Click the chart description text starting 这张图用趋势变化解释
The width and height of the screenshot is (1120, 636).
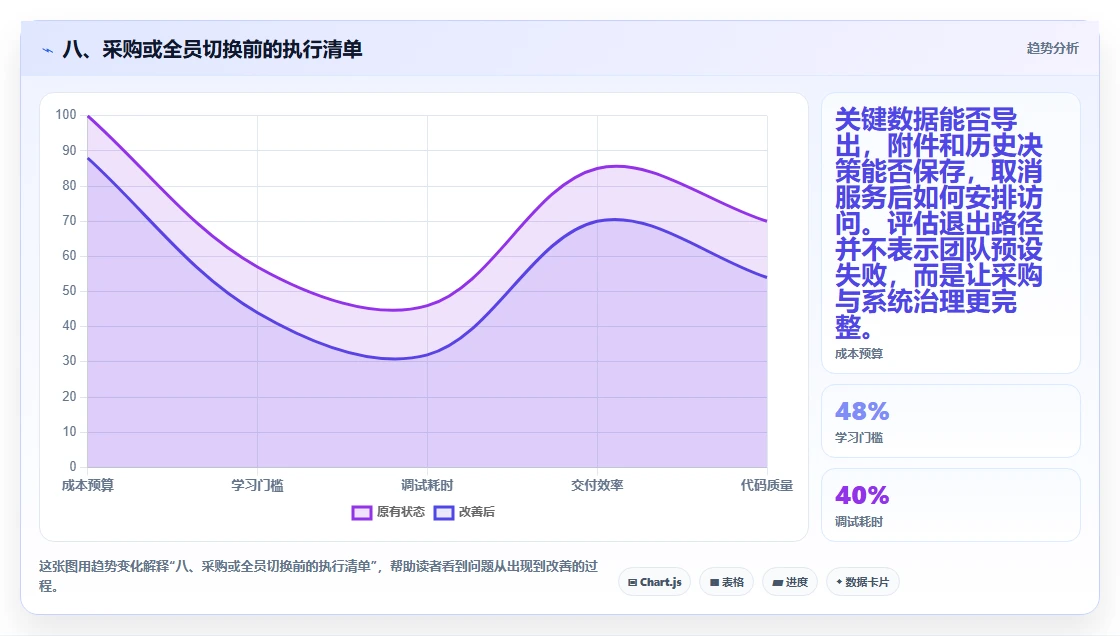click(x=319, y=576)
